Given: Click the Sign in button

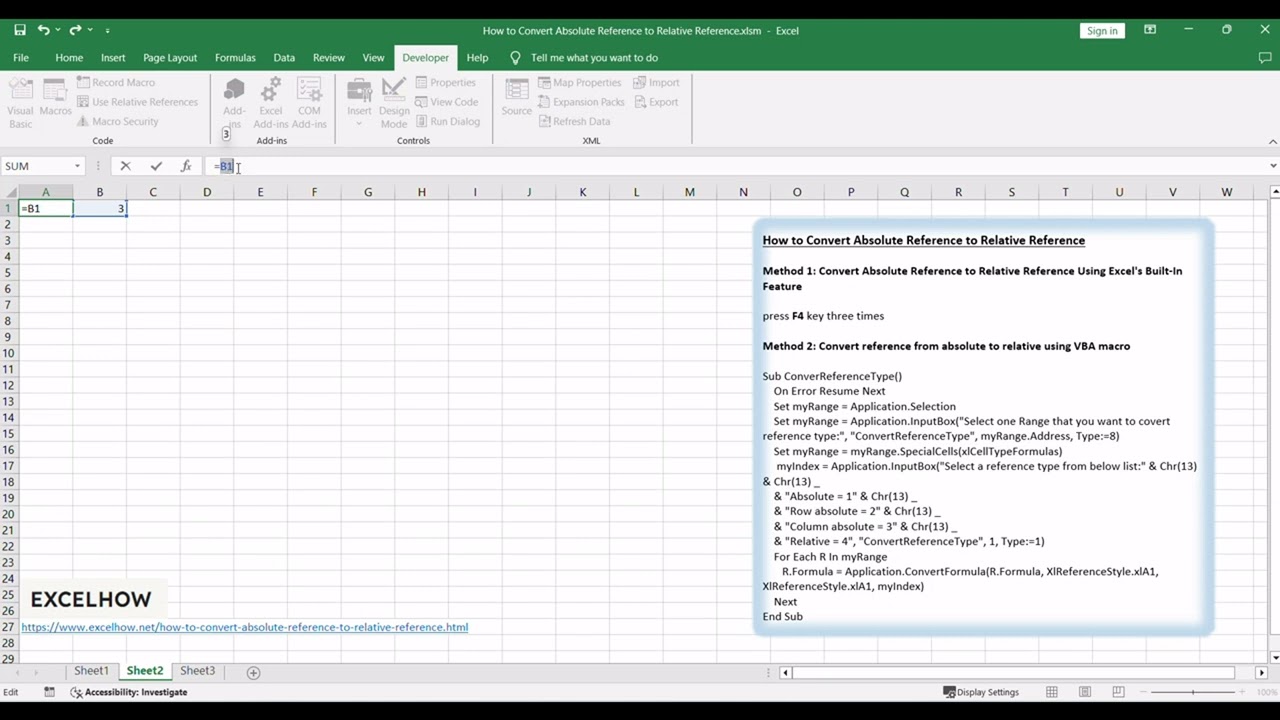Looking at the screenshot, I should click(1102, 30).
